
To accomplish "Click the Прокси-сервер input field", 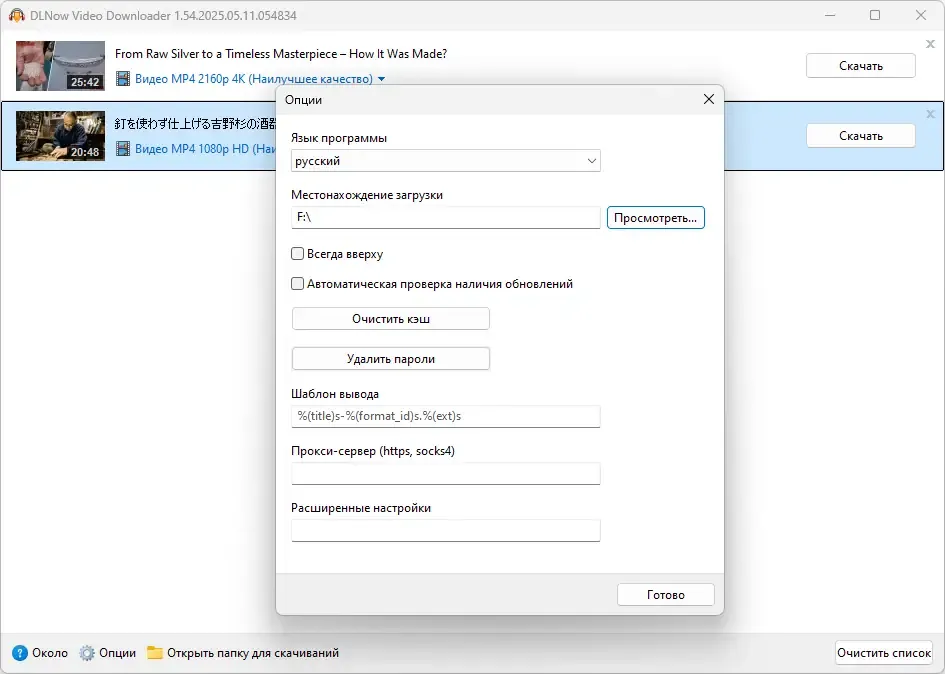I will coord(445,473).
